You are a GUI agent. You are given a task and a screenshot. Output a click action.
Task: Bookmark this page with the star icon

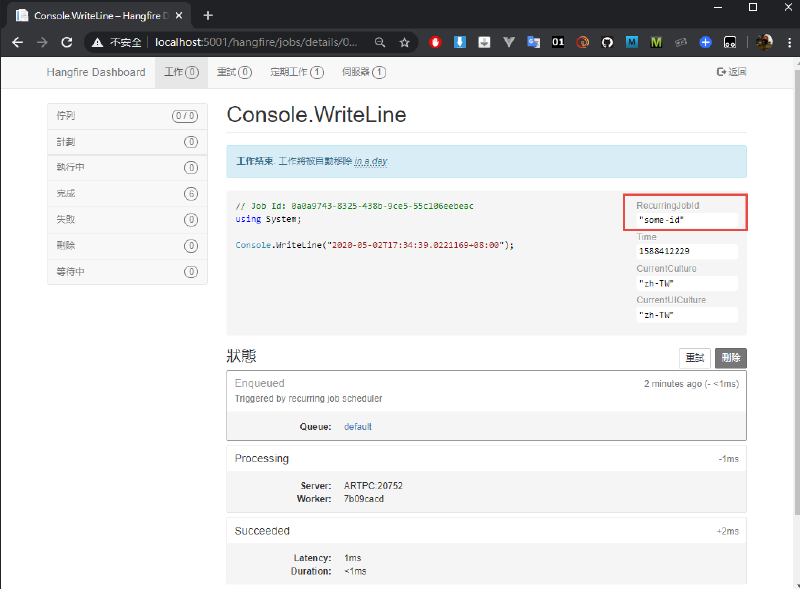tap(405, 43)
